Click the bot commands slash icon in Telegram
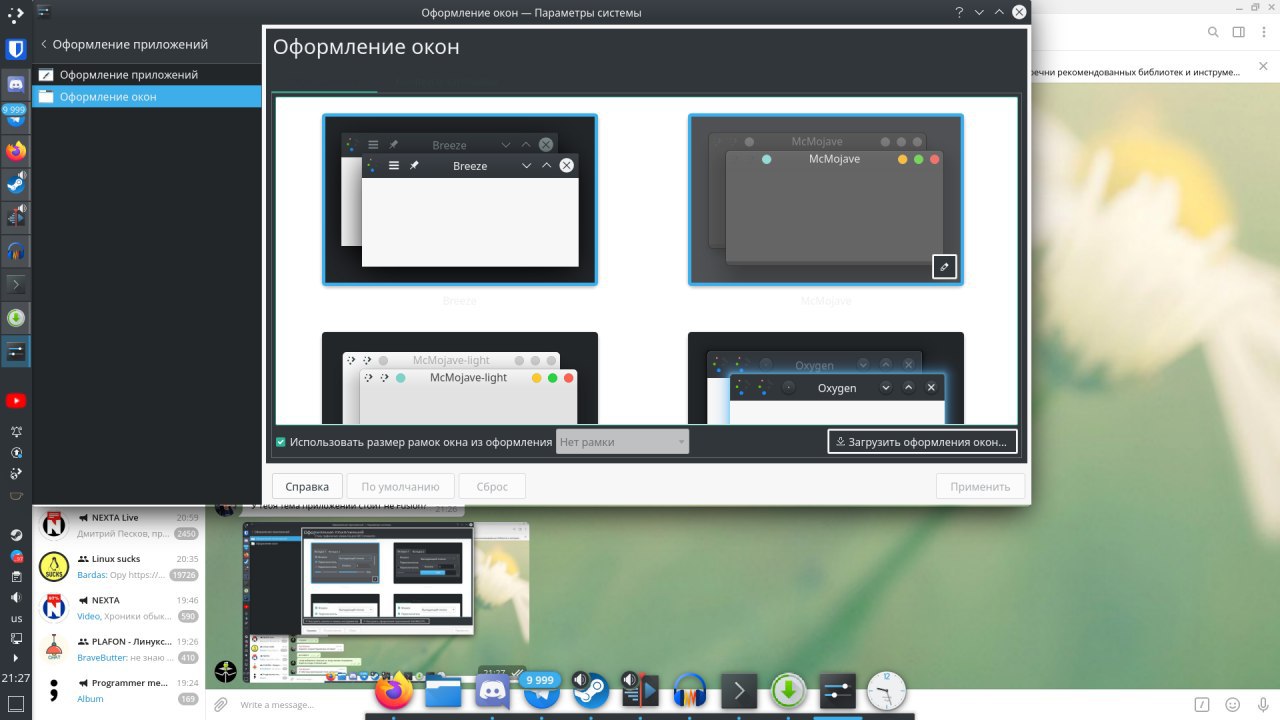 [1204, 705]
